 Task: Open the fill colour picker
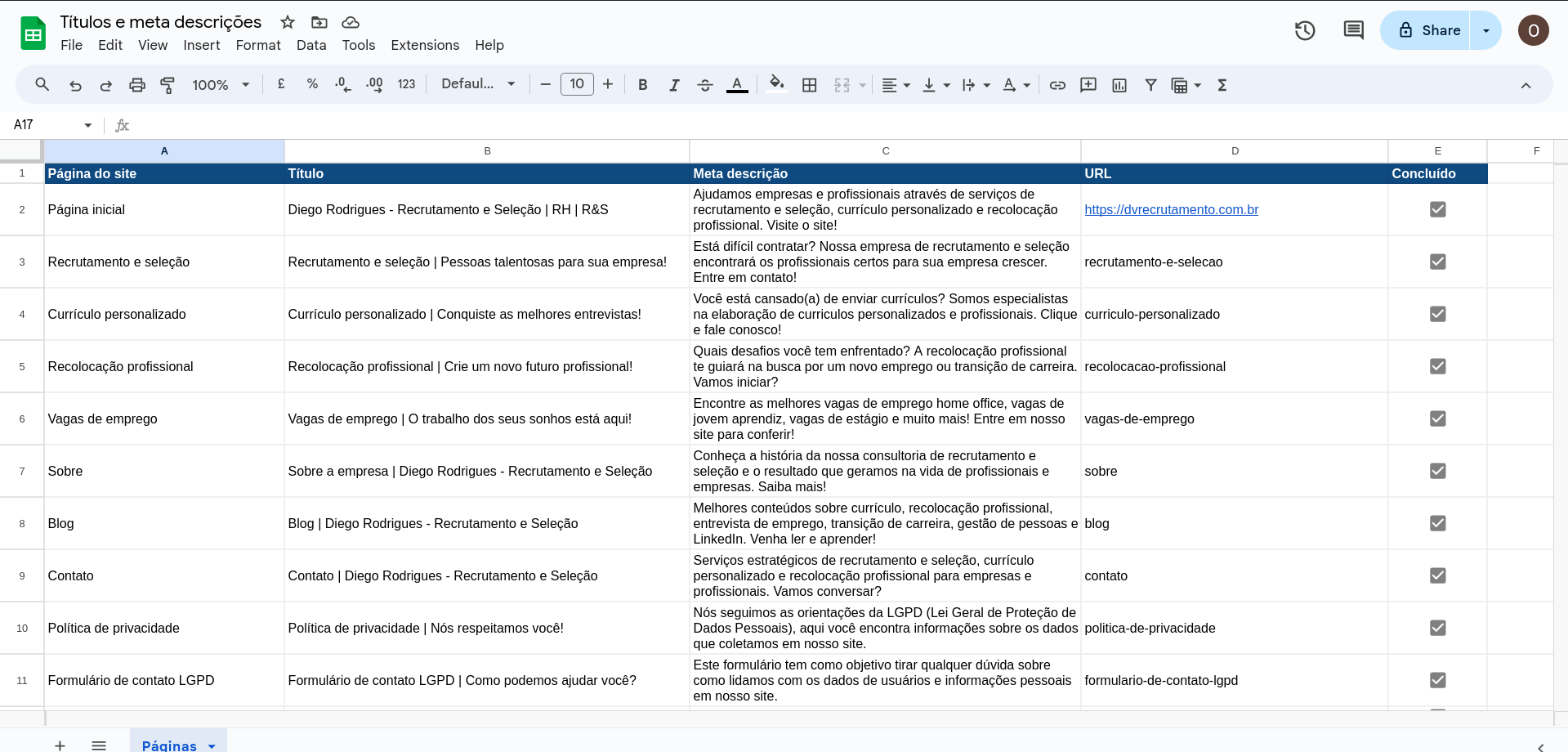(776, 84)
